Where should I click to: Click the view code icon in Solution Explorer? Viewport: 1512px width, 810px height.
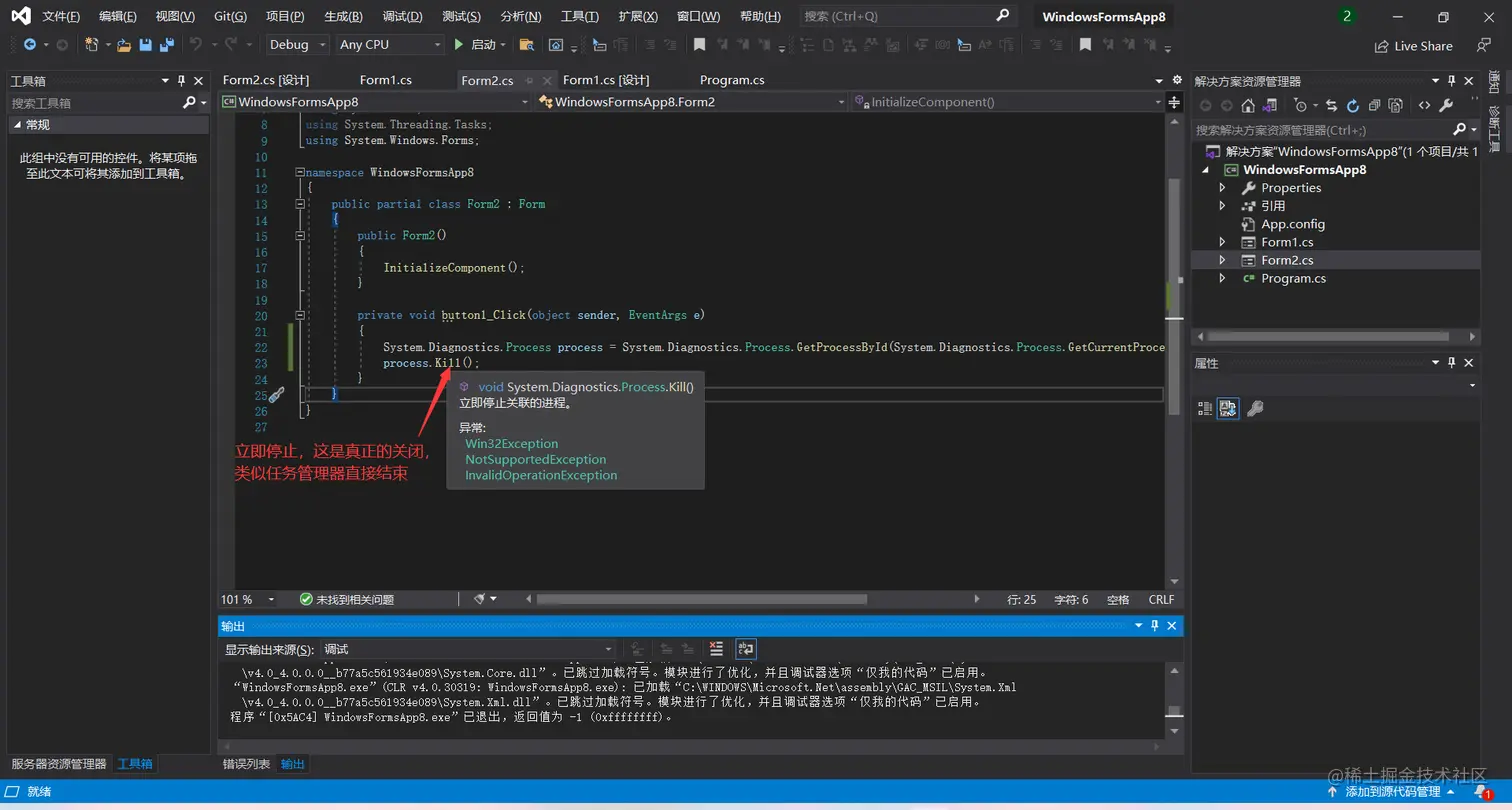click(1424, 105)
